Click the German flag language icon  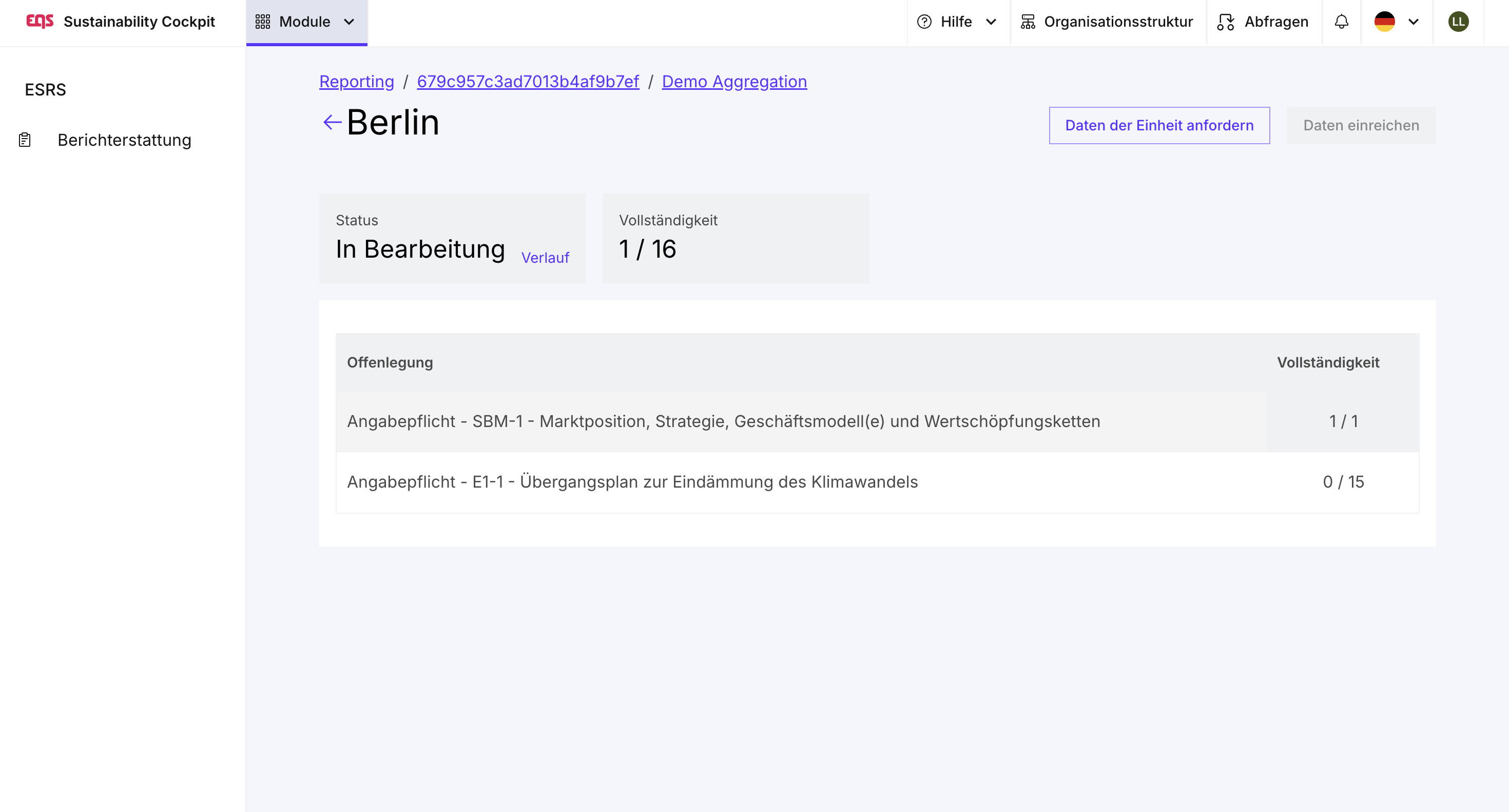pos(1384,22)
